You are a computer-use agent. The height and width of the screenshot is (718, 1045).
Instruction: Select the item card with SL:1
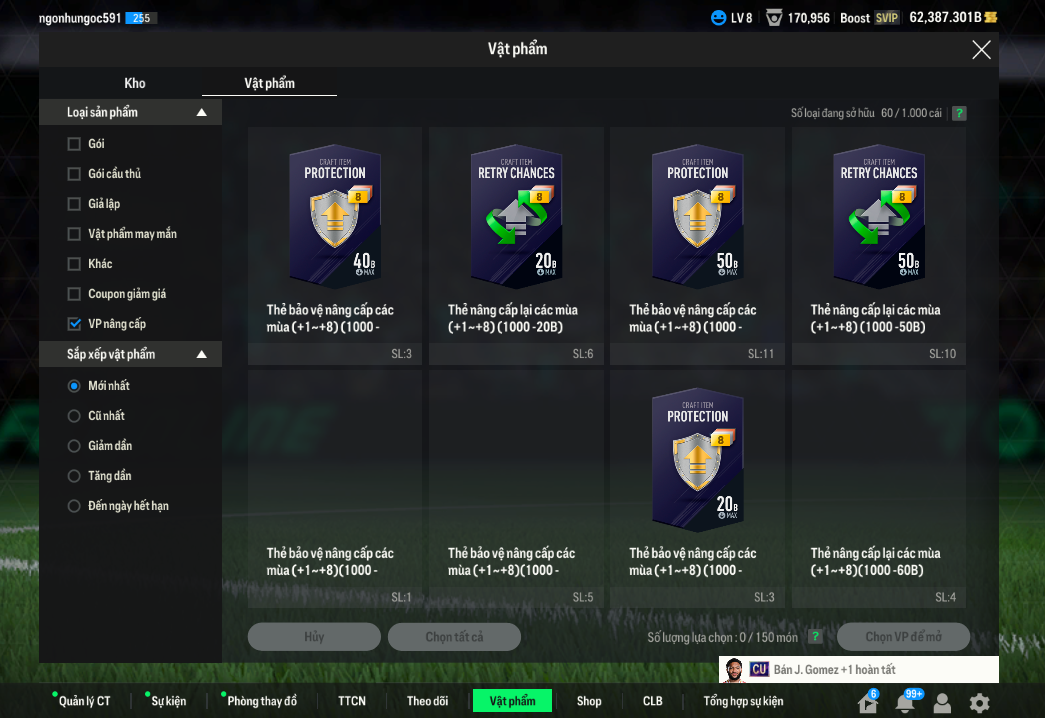335,489
